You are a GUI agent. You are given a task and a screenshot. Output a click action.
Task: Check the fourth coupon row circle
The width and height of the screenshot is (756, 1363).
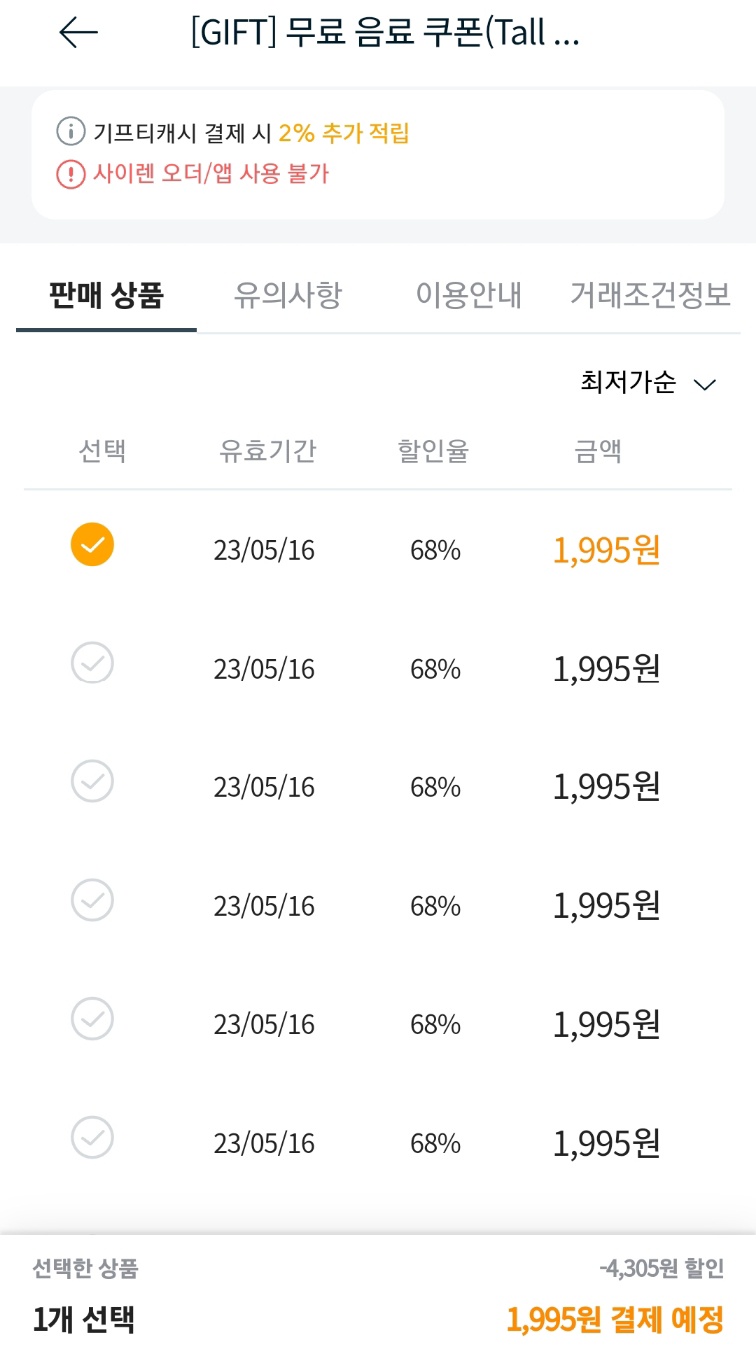tap(92, 900)
